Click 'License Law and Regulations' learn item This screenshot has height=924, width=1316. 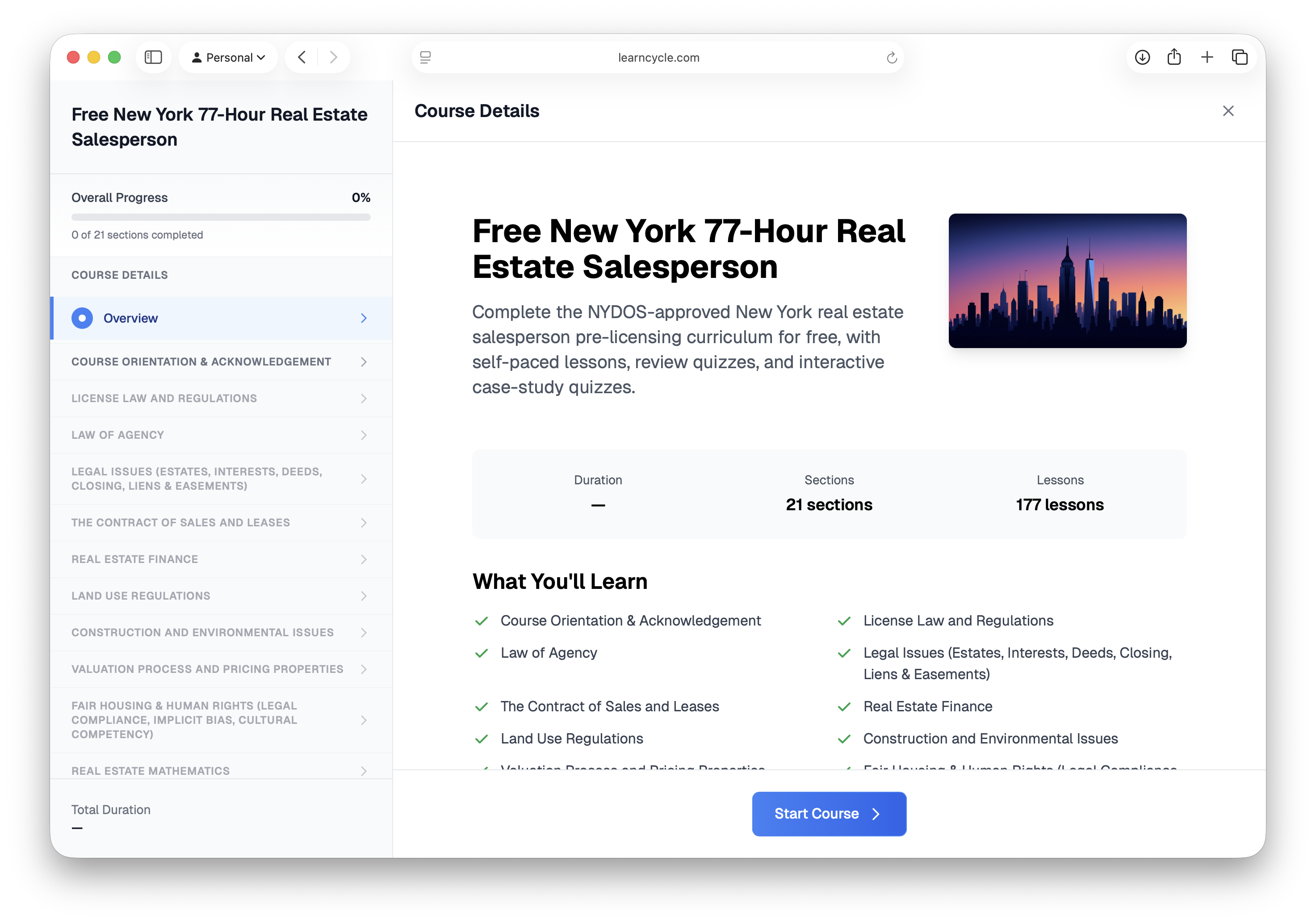click(x=958, y=620)
